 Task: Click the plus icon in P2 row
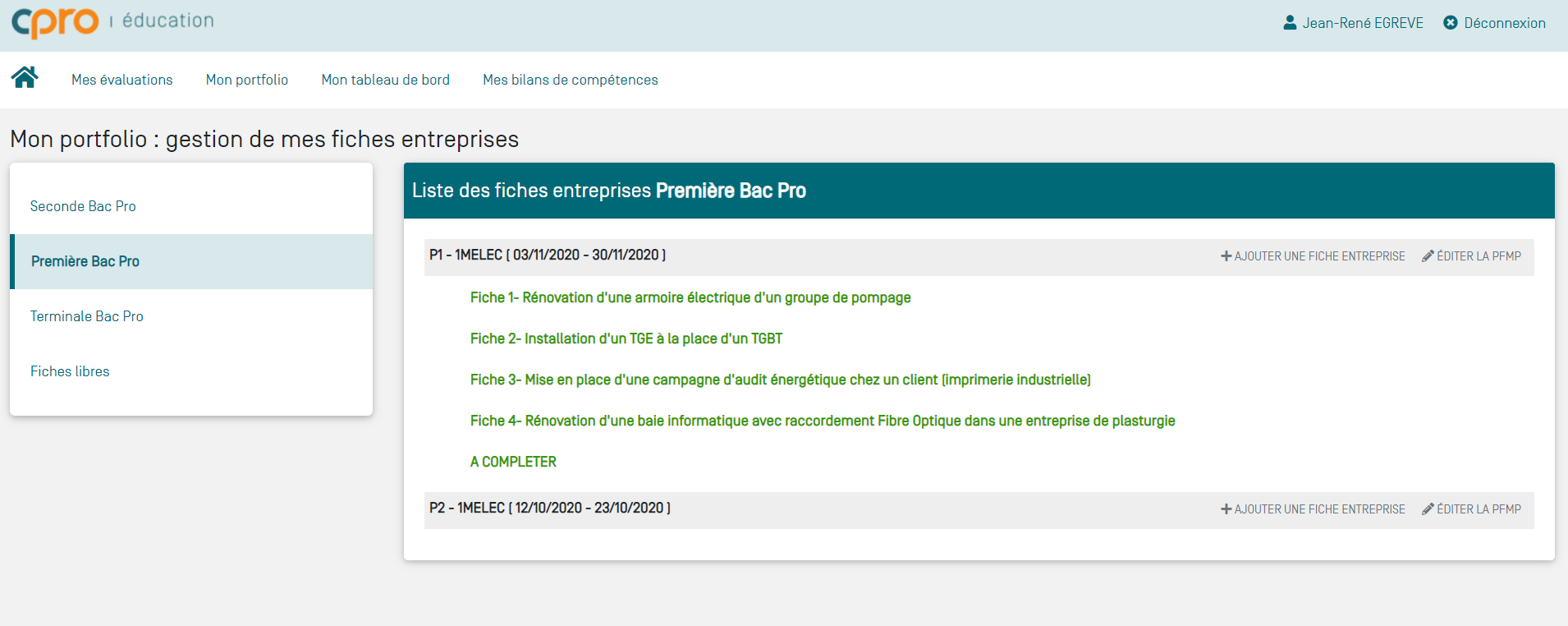point(1226,509)
